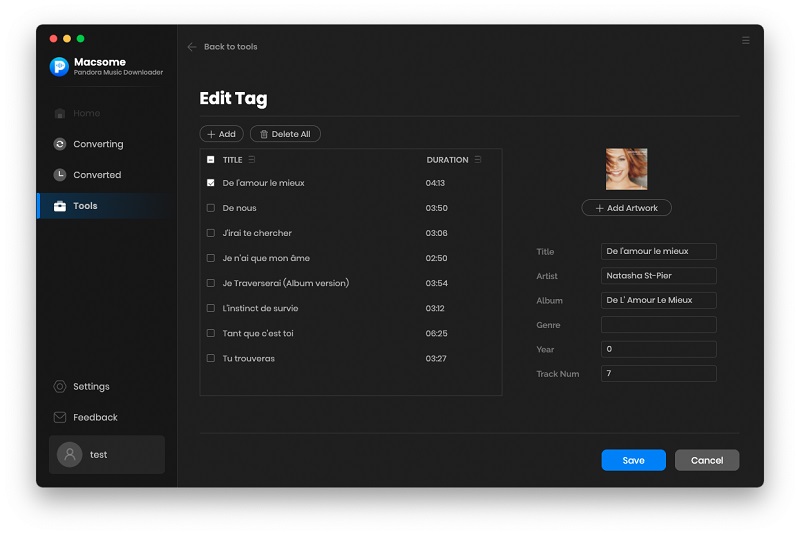Go to the Converting section
This screenshot has height=535, width=800.
tap(97, 144)
